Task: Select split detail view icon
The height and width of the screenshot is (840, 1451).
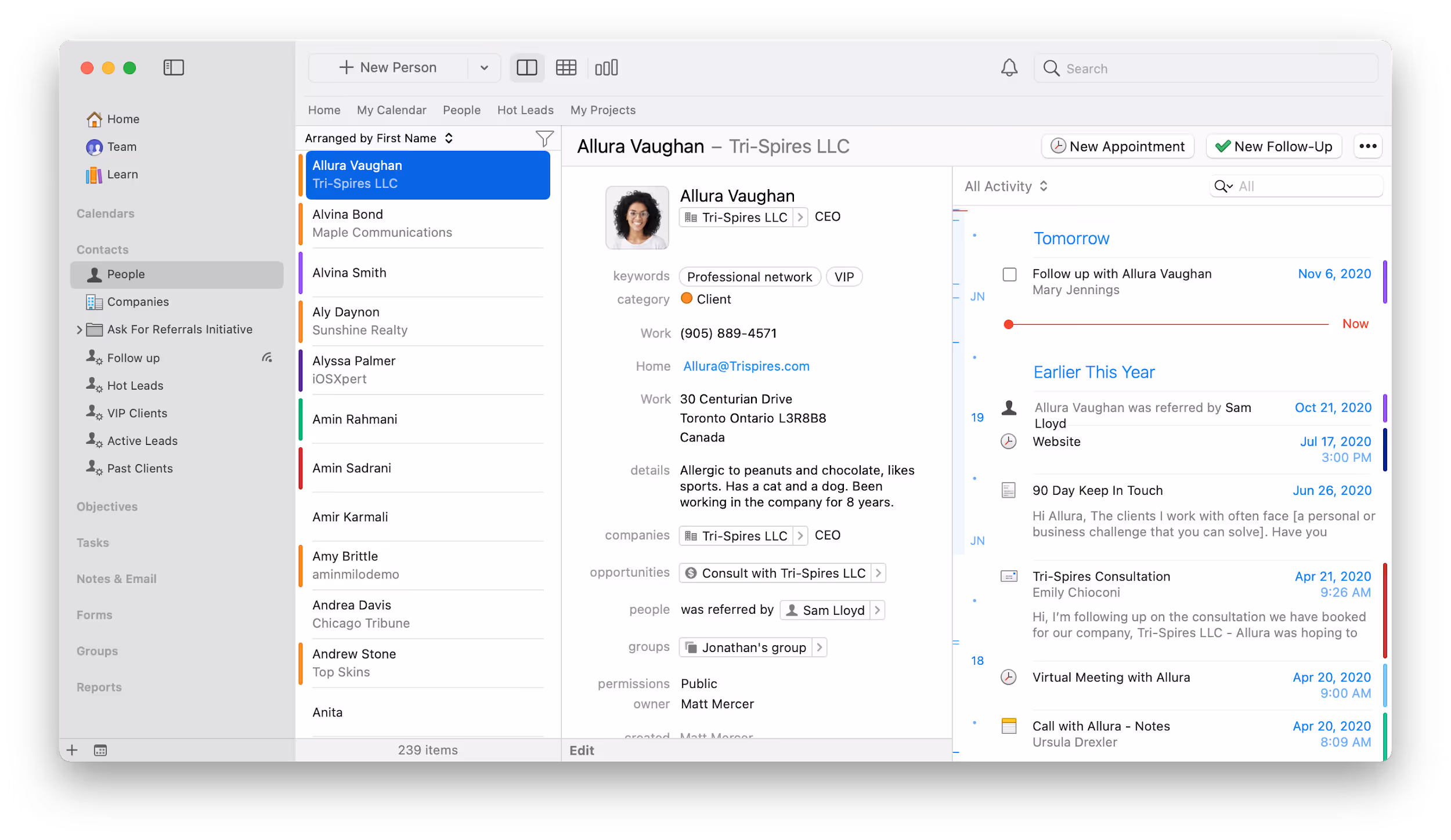Action: (x=526, y=68)
